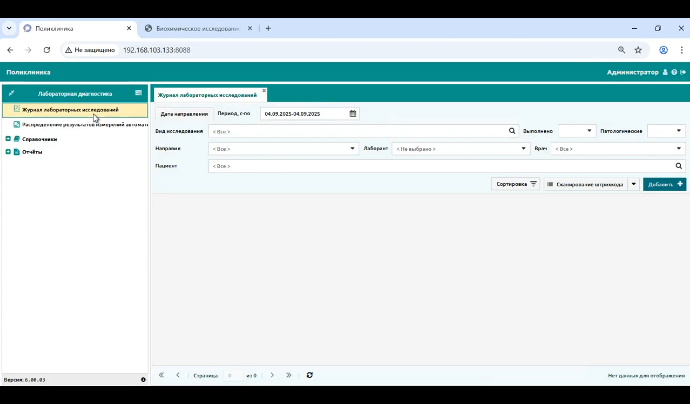The width and height of the screenshot is (690, 404).
Task: Open the calendar picker for the period field
Action: pyautogui.click(x=352, y=114)
